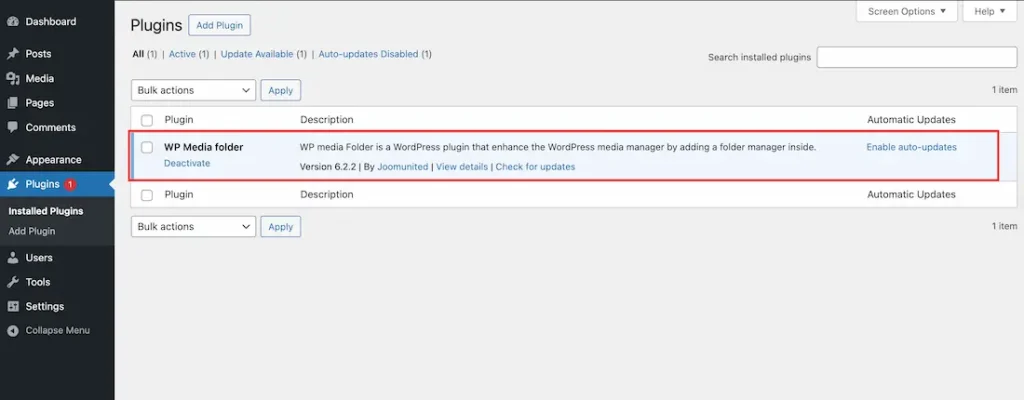Screen dimensions: 1024x400
Task: Click the Plugin column header at top
Action: tap(179, 120)
